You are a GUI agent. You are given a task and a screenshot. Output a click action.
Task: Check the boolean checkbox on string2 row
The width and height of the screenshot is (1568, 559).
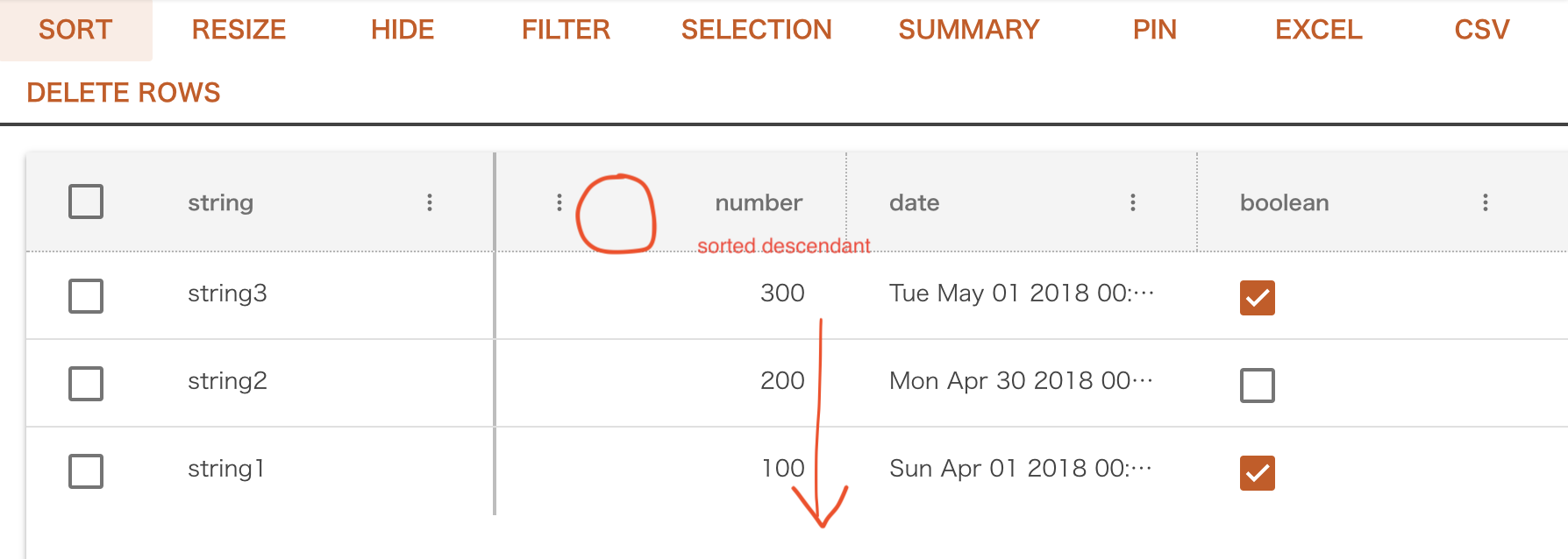(x=1256, y=384)
